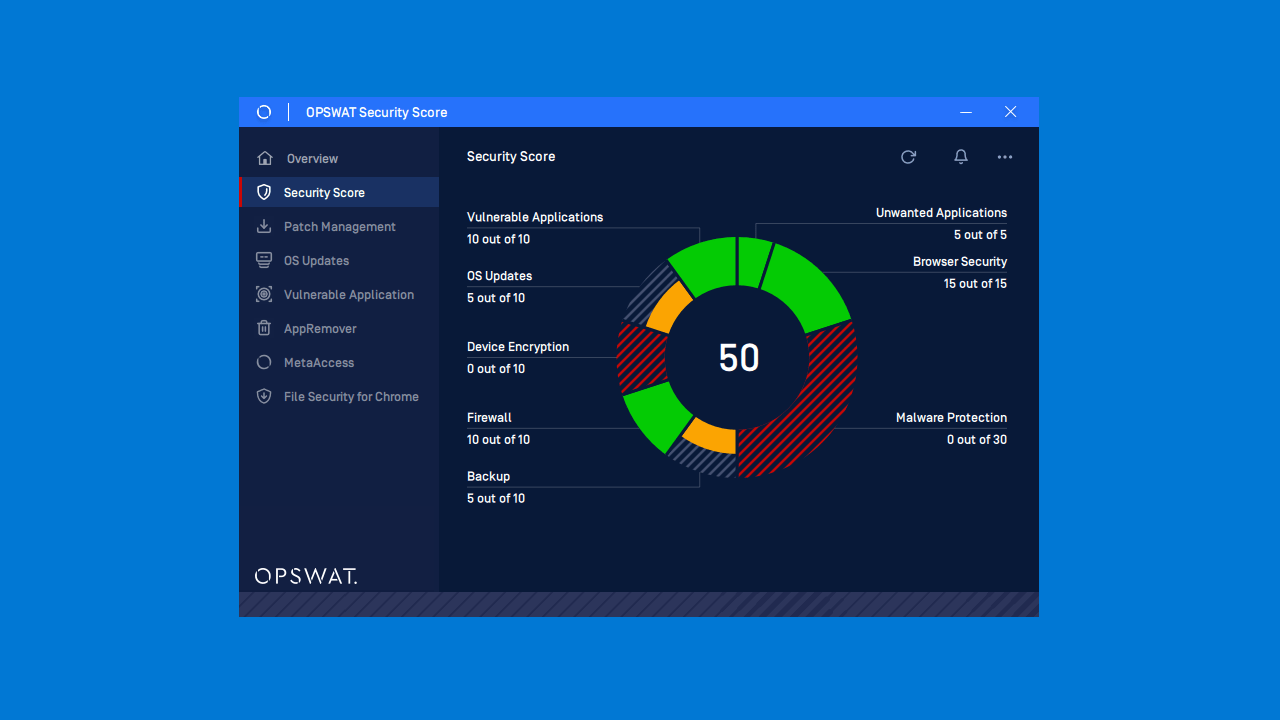Click the orange OS Updates chart segment
Image resolution: width=1280 pixels, height=720 pixels.
pyautogui.click(x=670, y=306)
